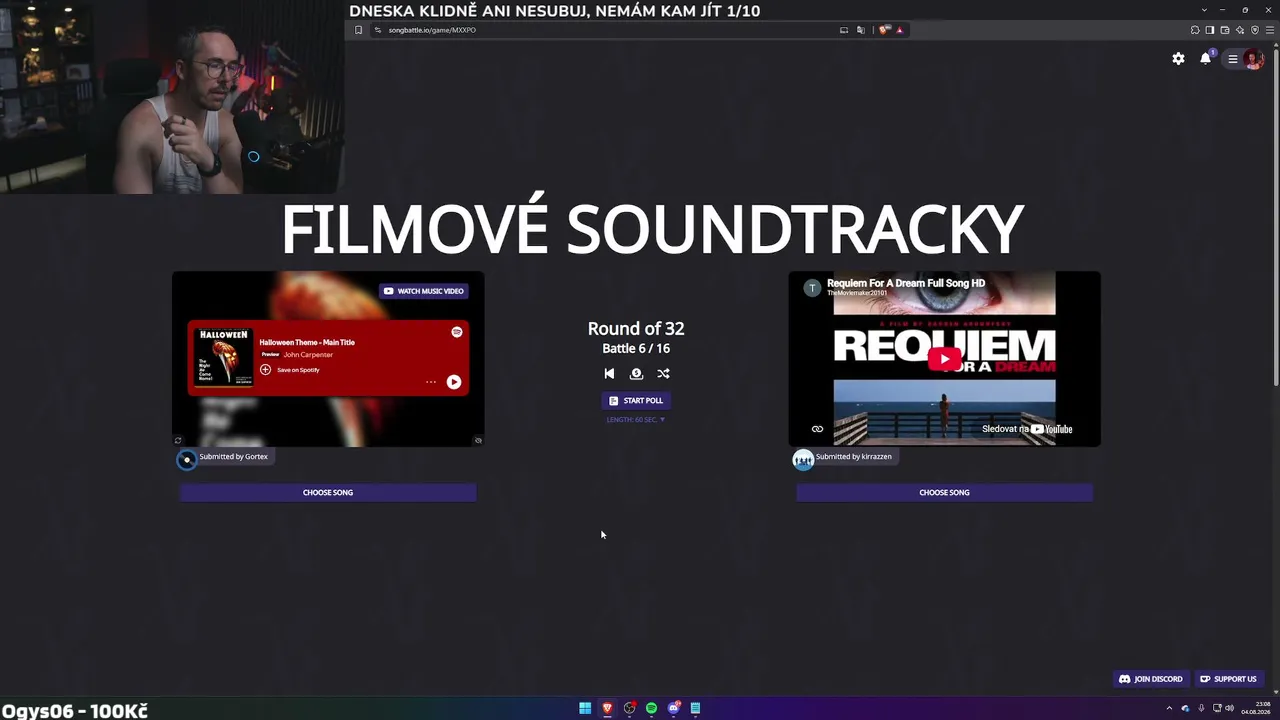This screenshot has width=1280, height=720.
Task: Open the notifications bell
Action: pos(1205,59)
